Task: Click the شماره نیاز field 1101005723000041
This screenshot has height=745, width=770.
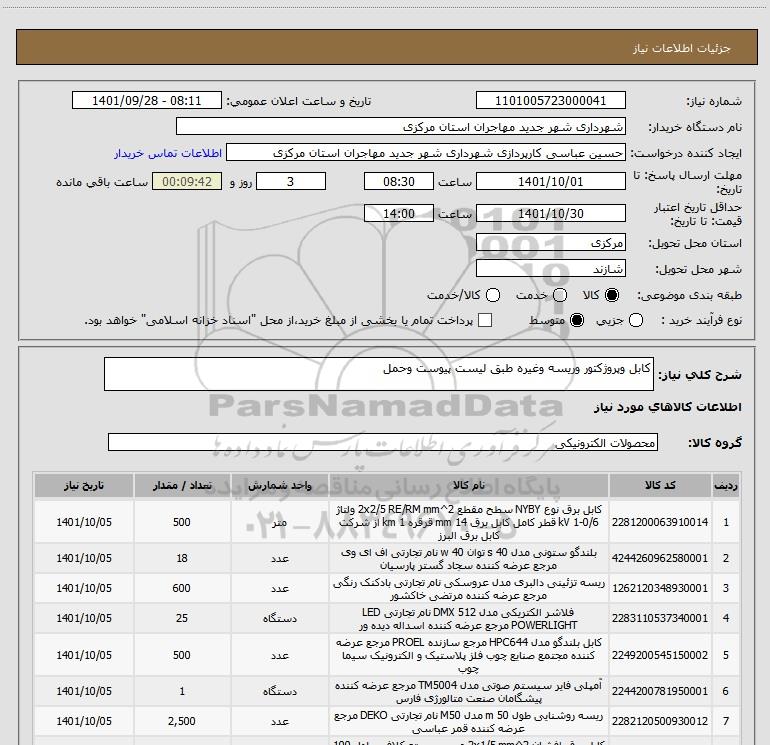Action: pyautogui.click(x=550, y=101)
